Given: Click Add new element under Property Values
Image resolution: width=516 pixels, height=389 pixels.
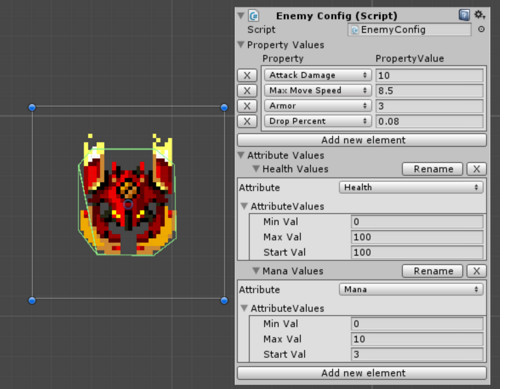Looking at the screenshot, I should click(362, 140).
